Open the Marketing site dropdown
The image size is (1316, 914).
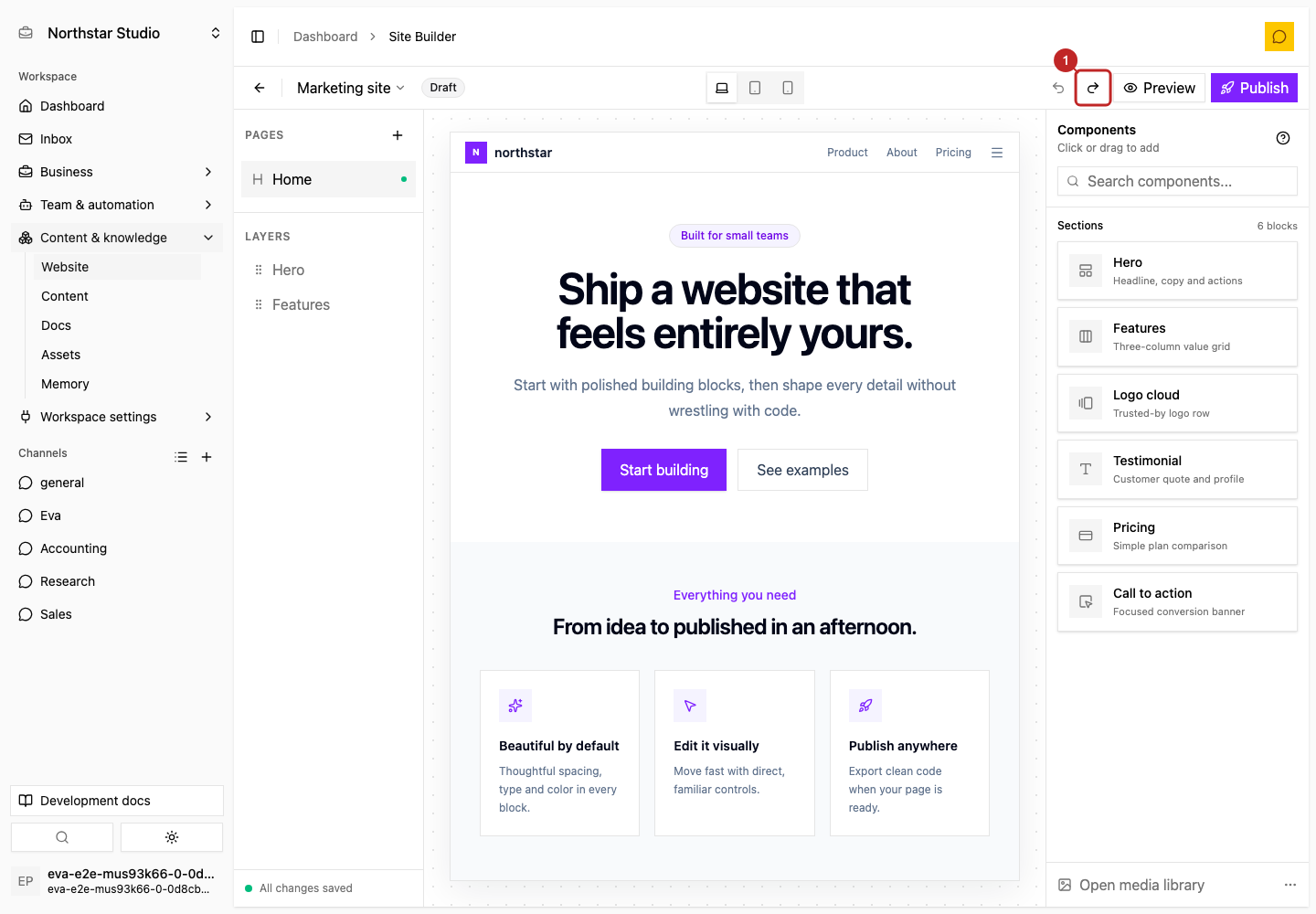[351, 88]
